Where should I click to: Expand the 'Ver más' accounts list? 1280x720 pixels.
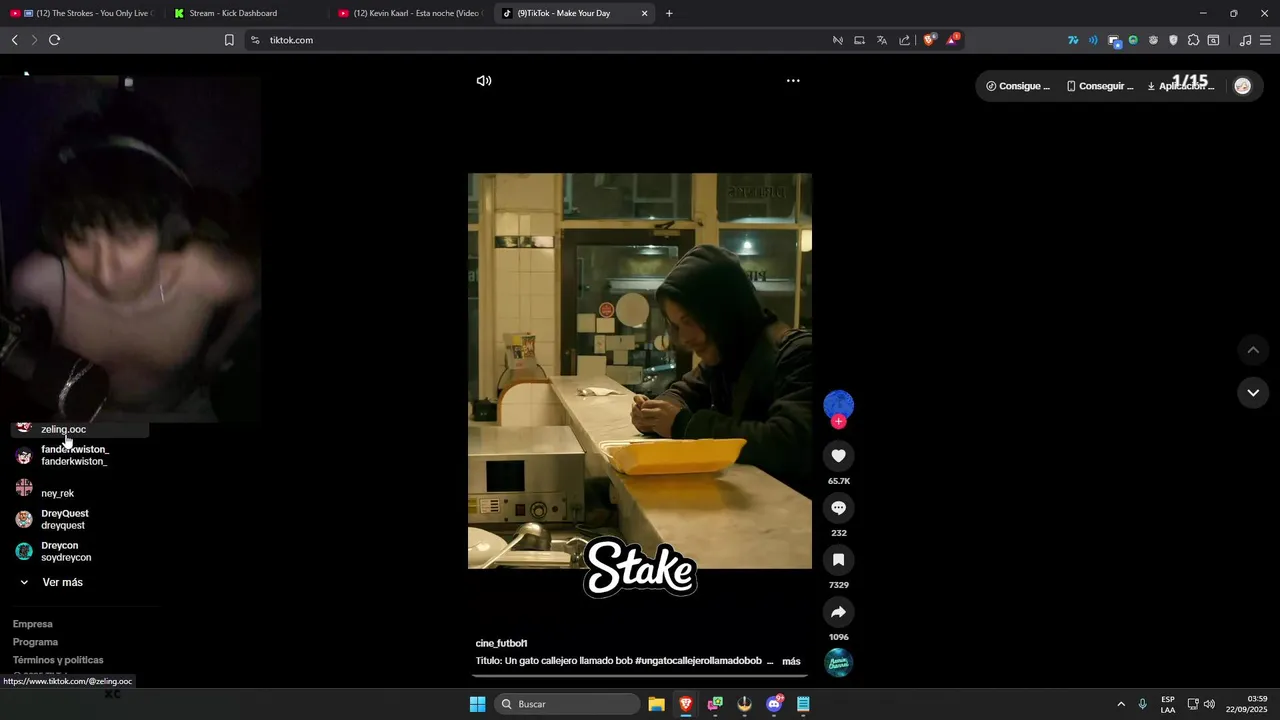coord(52,582)
